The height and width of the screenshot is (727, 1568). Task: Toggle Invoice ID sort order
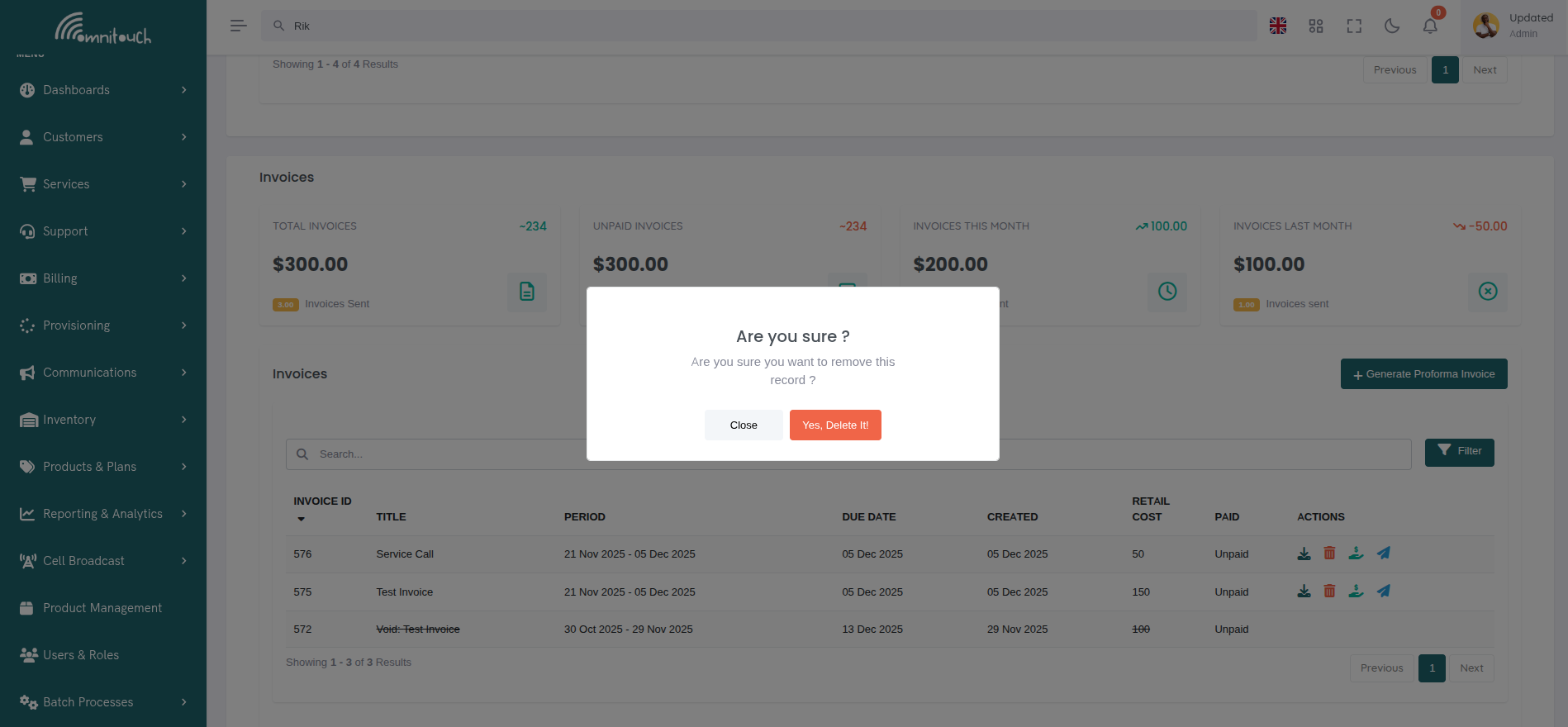point(301,519)
